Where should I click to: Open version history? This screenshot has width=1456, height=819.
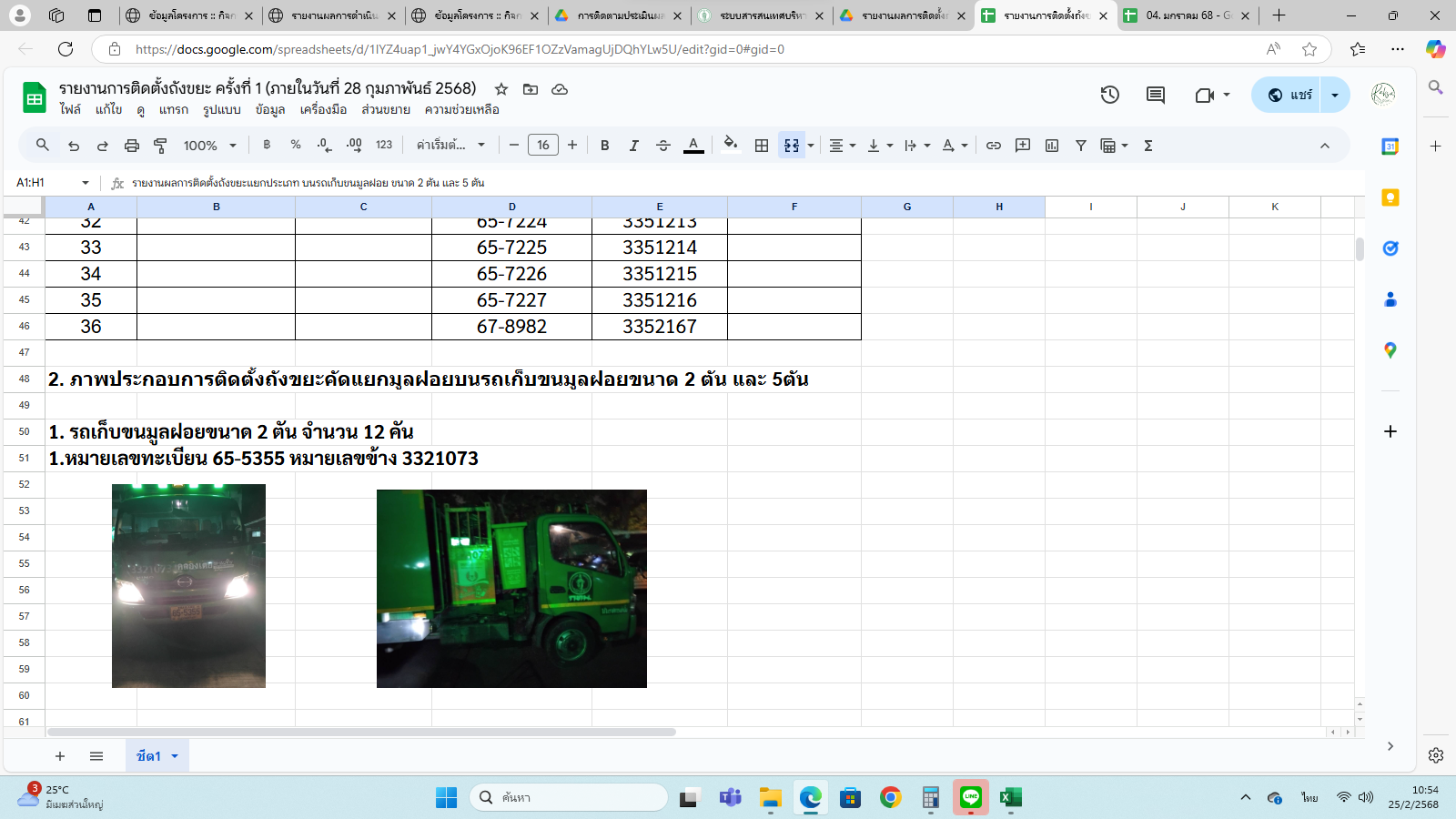coord(1109,95)
